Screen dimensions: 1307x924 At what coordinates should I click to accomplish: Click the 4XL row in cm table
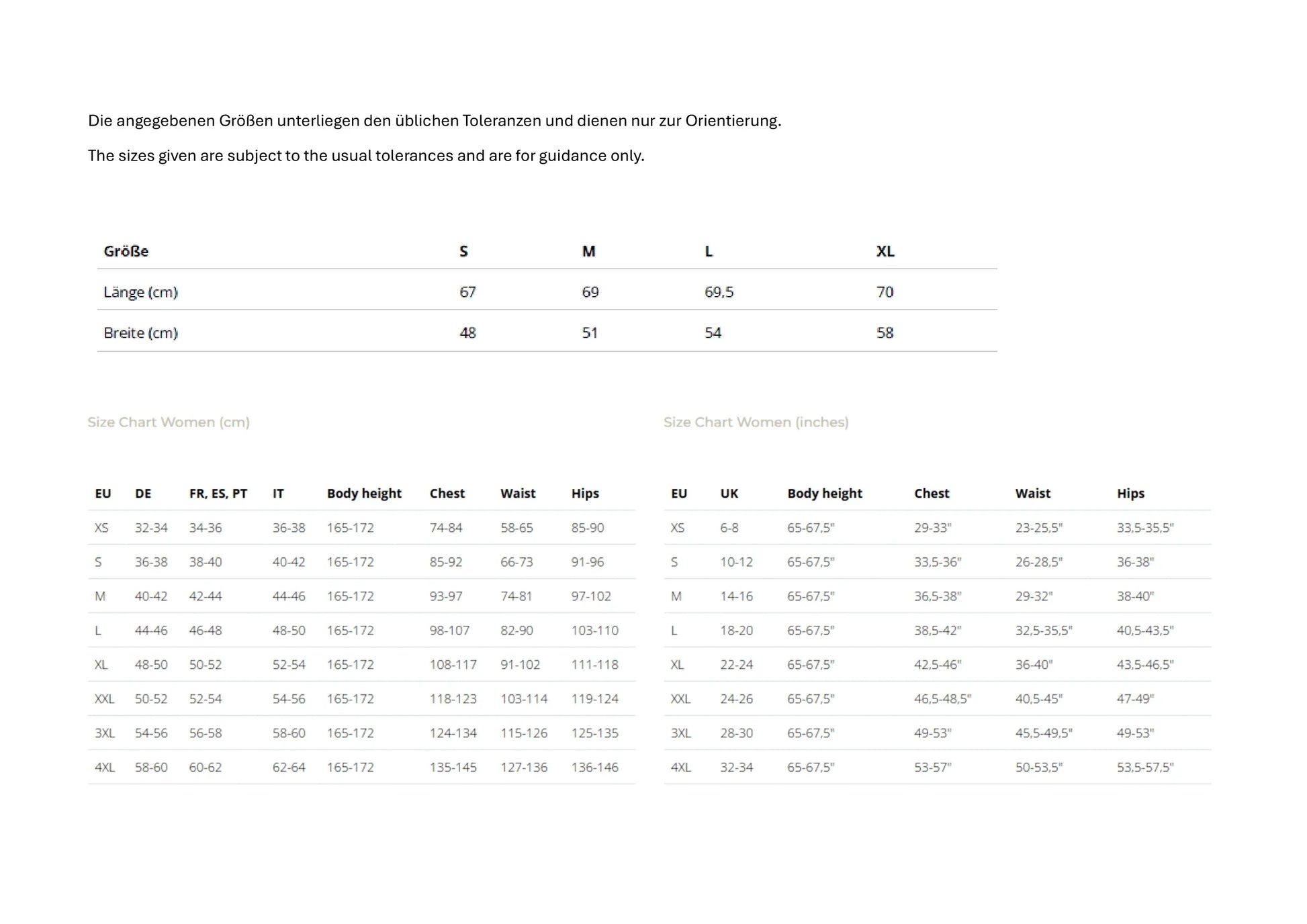(x=105, y=767)
